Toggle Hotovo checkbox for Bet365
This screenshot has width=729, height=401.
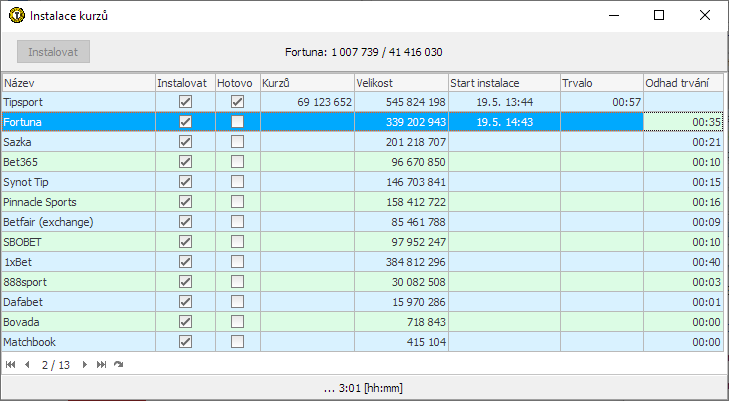(238, 161)
